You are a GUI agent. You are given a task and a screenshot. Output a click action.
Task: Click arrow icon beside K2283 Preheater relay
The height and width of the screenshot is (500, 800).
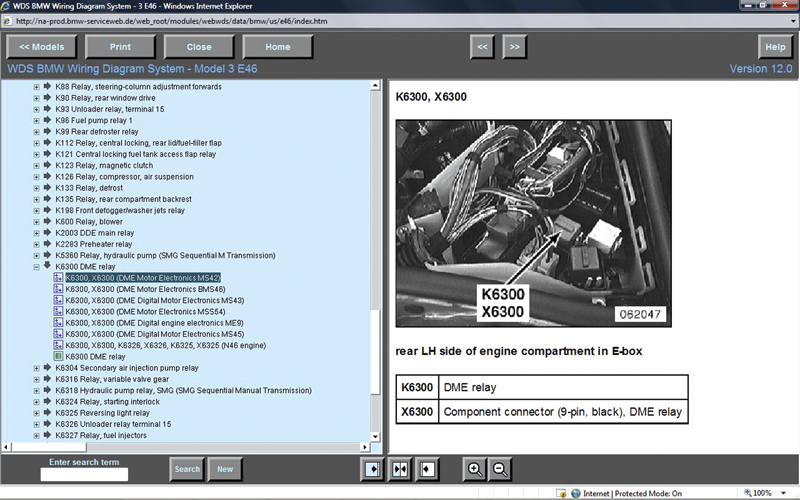tap(47, 243)
